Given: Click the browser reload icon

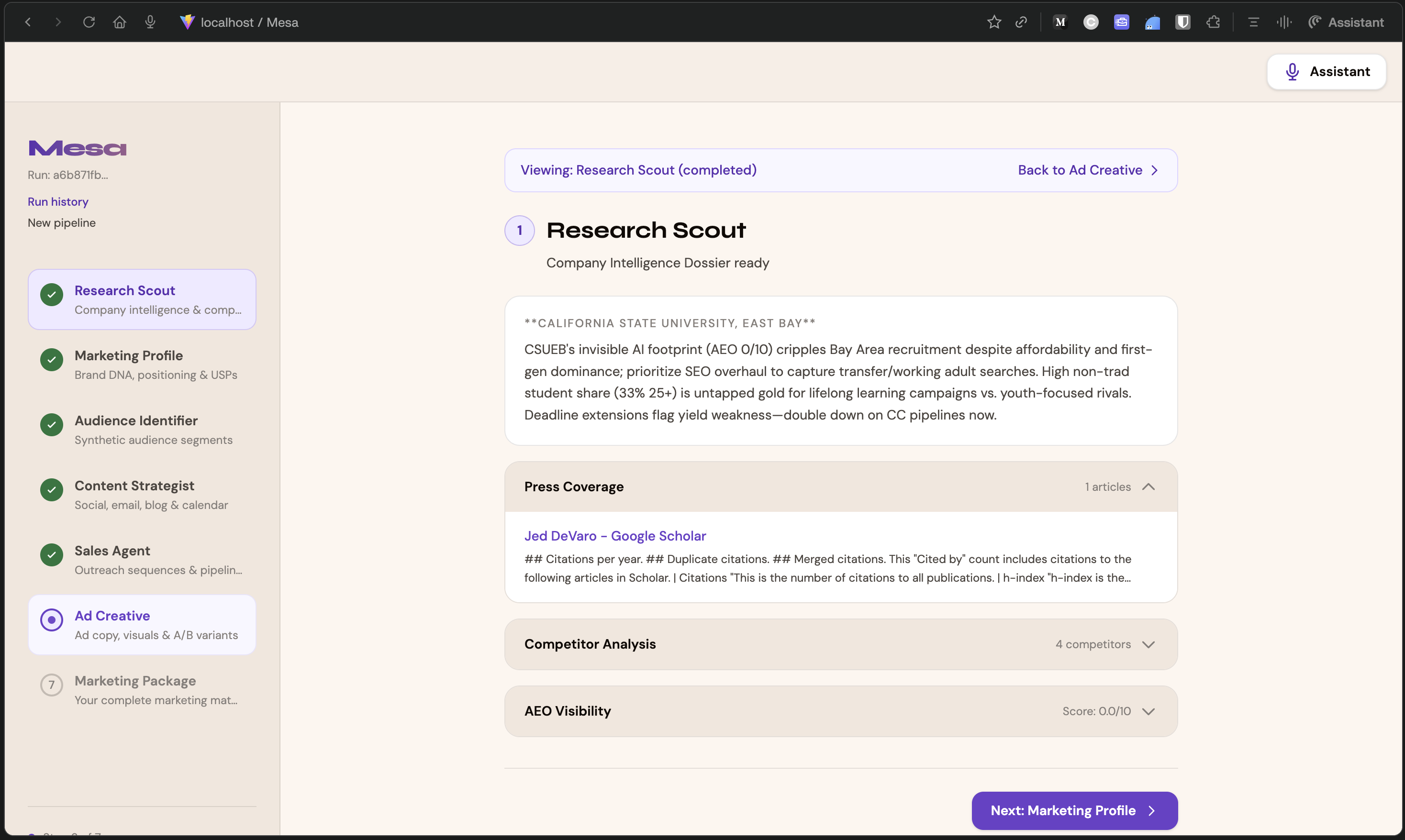Looking at the screenshot, I should tap(89, 22).
